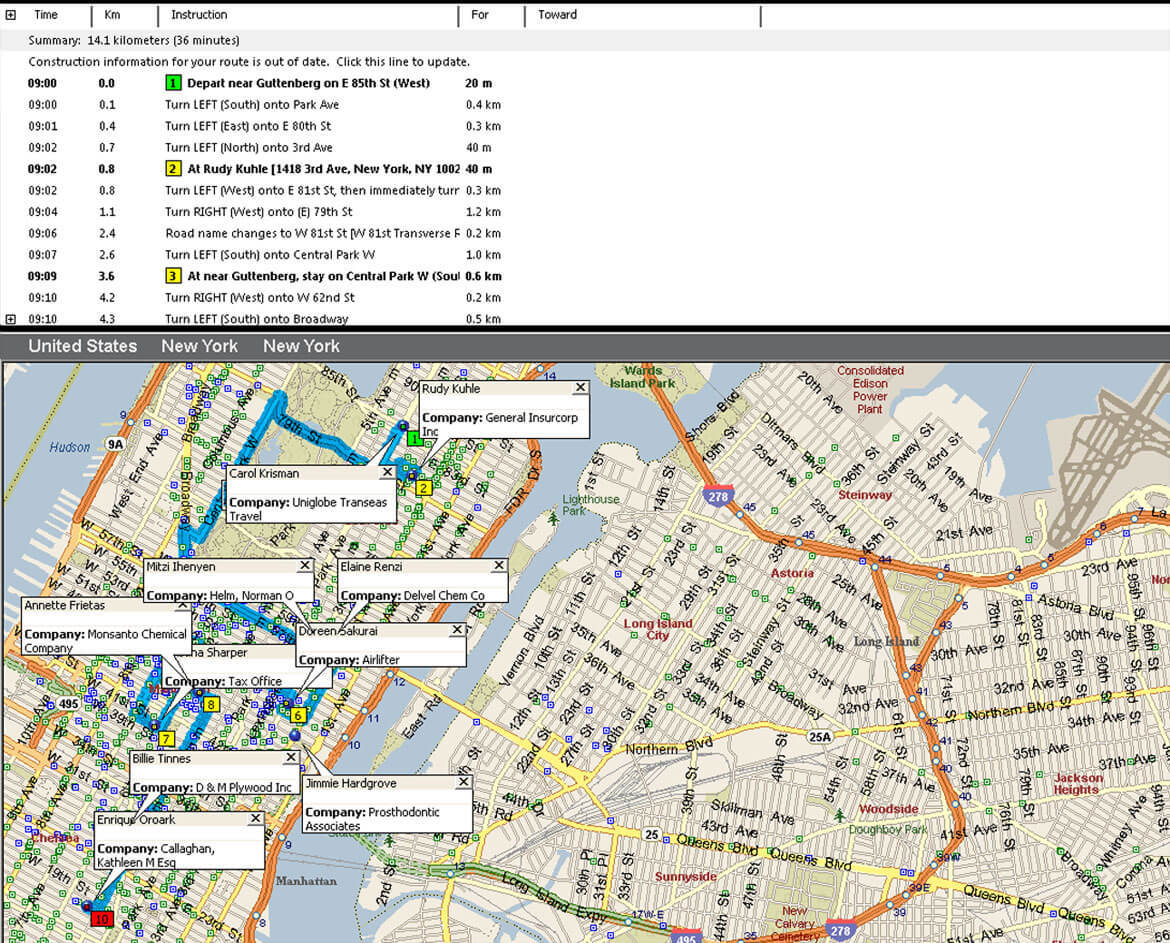
Task: Close the Rudy Kuhle balloon
Action: (x=581, y=388)
